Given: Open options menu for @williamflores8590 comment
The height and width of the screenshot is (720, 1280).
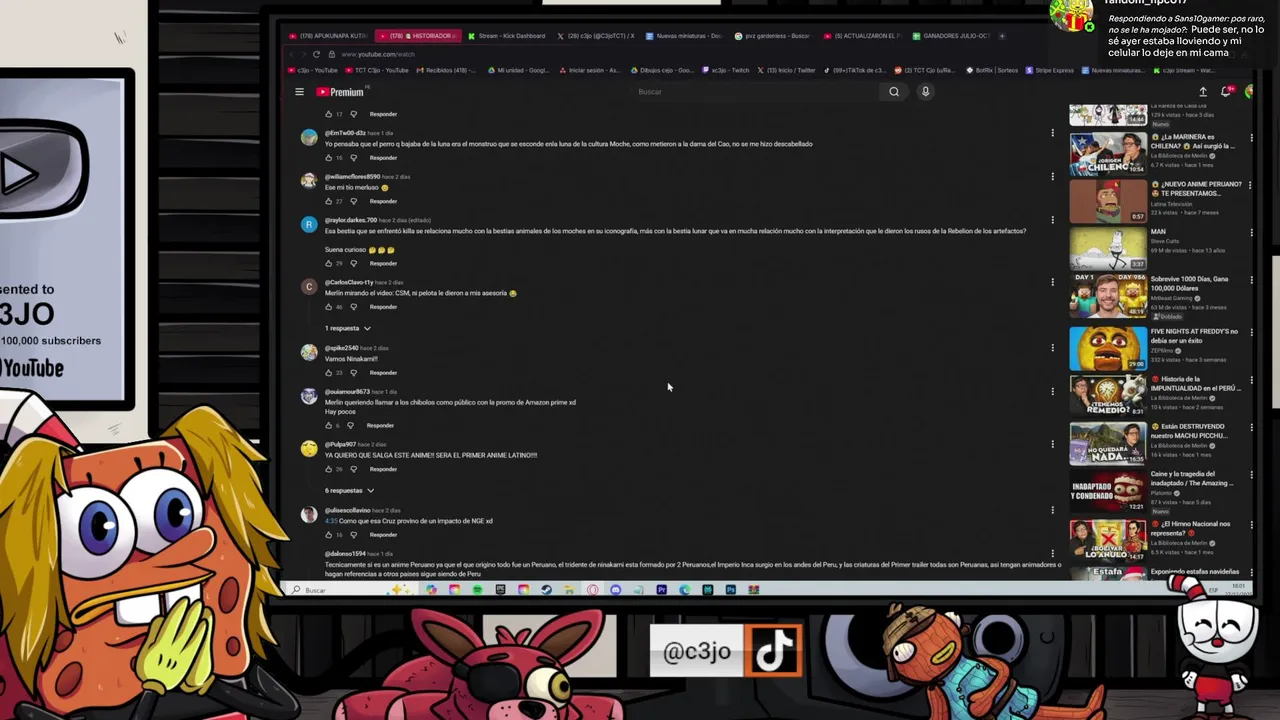Looking at the screenshot, I should 1052,177.
